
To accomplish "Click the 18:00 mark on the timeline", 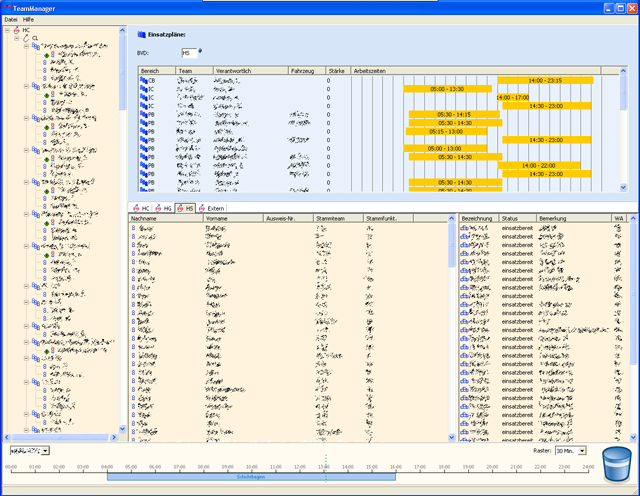I will click(444, 467).
